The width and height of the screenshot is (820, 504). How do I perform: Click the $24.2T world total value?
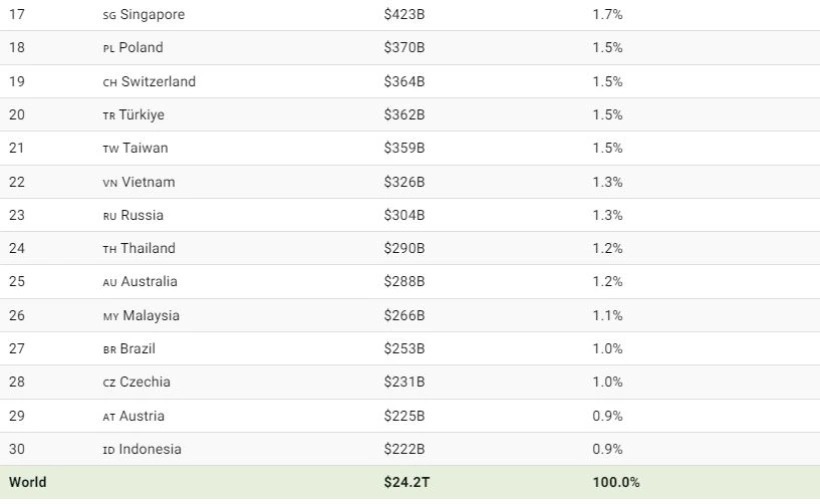pos(407,482)
